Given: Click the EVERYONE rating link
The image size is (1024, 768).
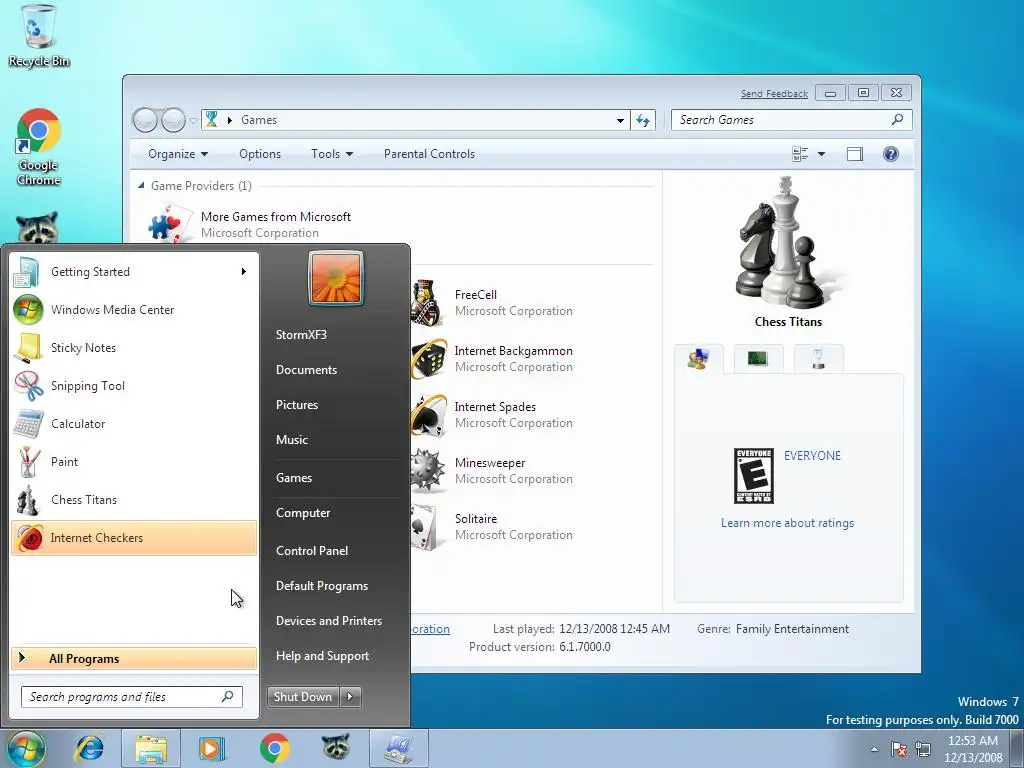Looking at the screenshot, I should point(812,456).
